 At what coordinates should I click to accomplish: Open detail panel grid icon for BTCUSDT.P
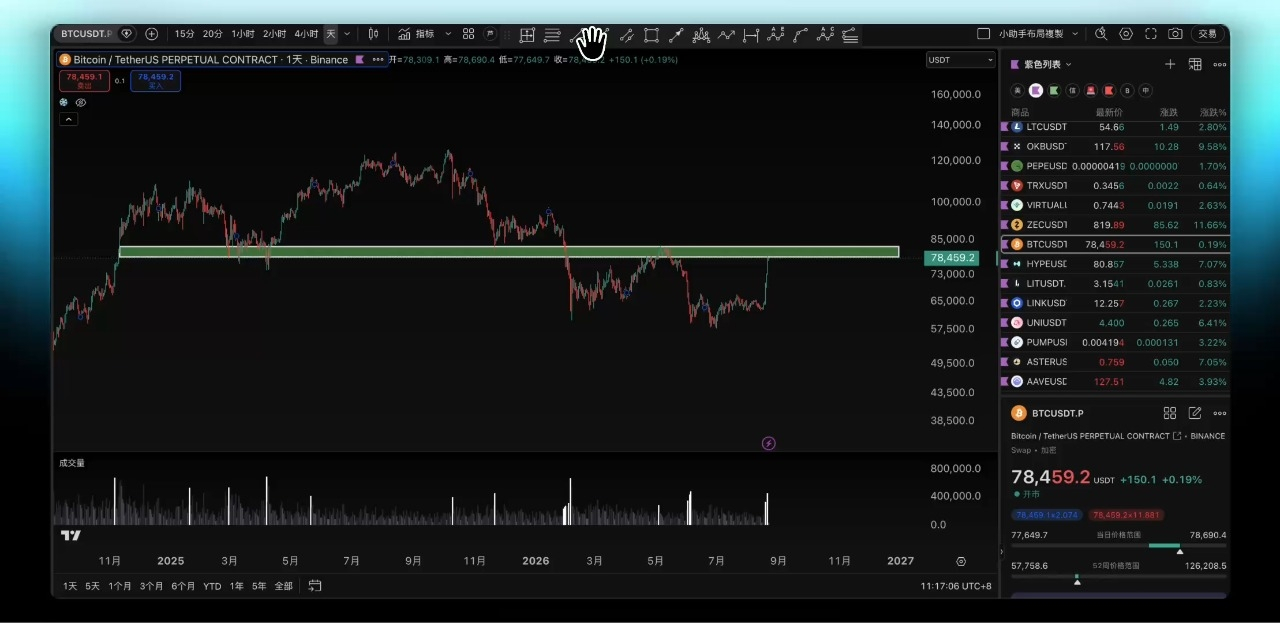1170,413
